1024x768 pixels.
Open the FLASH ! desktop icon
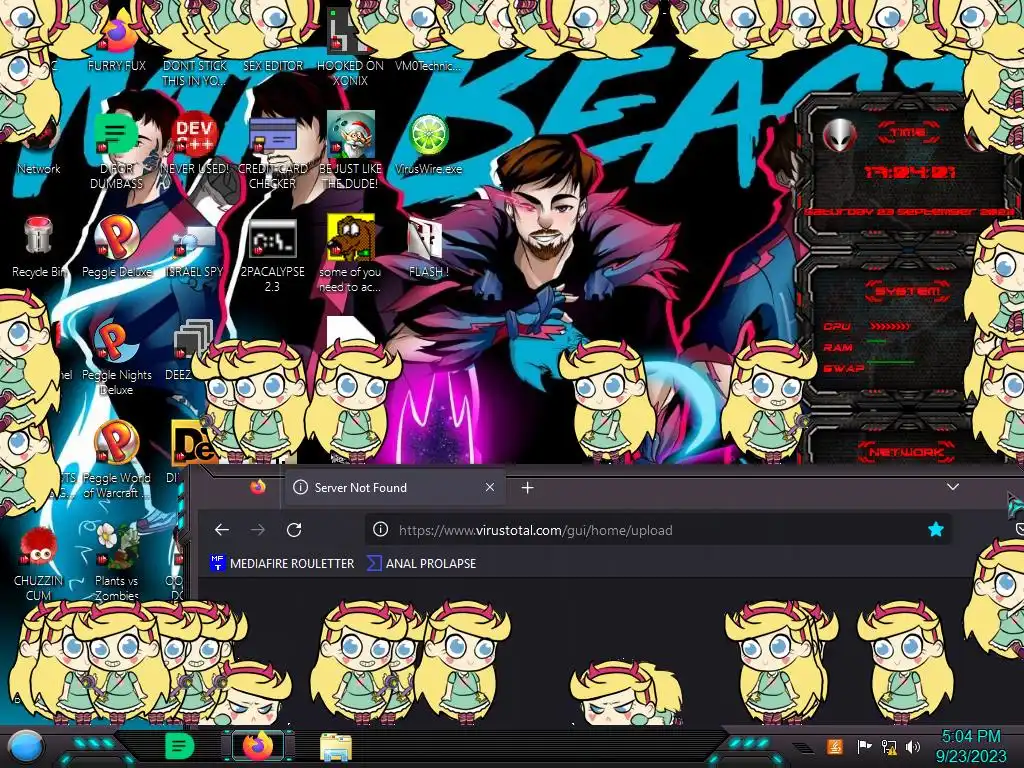[428, 248]
